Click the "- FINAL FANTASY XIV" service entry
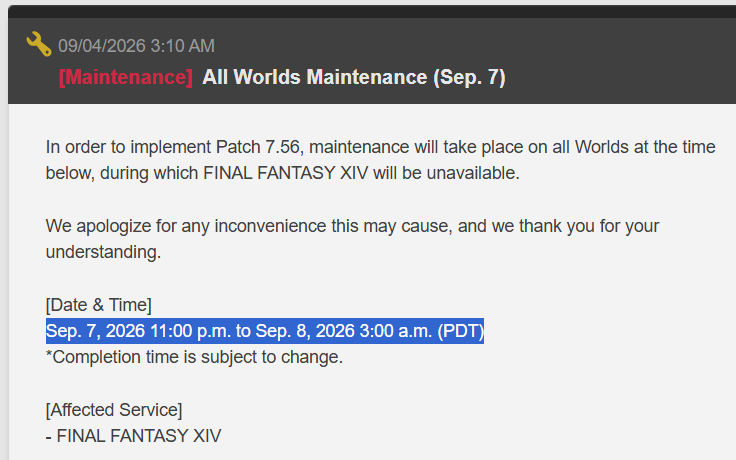The height and width of the screenshot is (460, 736). tap(133, 436)
